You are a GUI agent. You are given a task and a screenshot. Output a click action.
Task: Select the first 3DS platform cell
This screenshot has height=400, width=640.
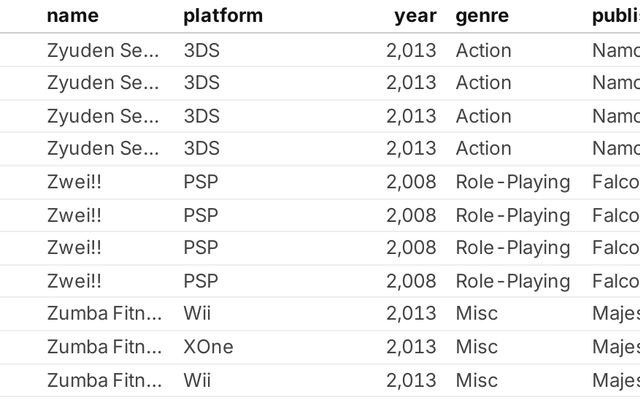click(201, 50)
